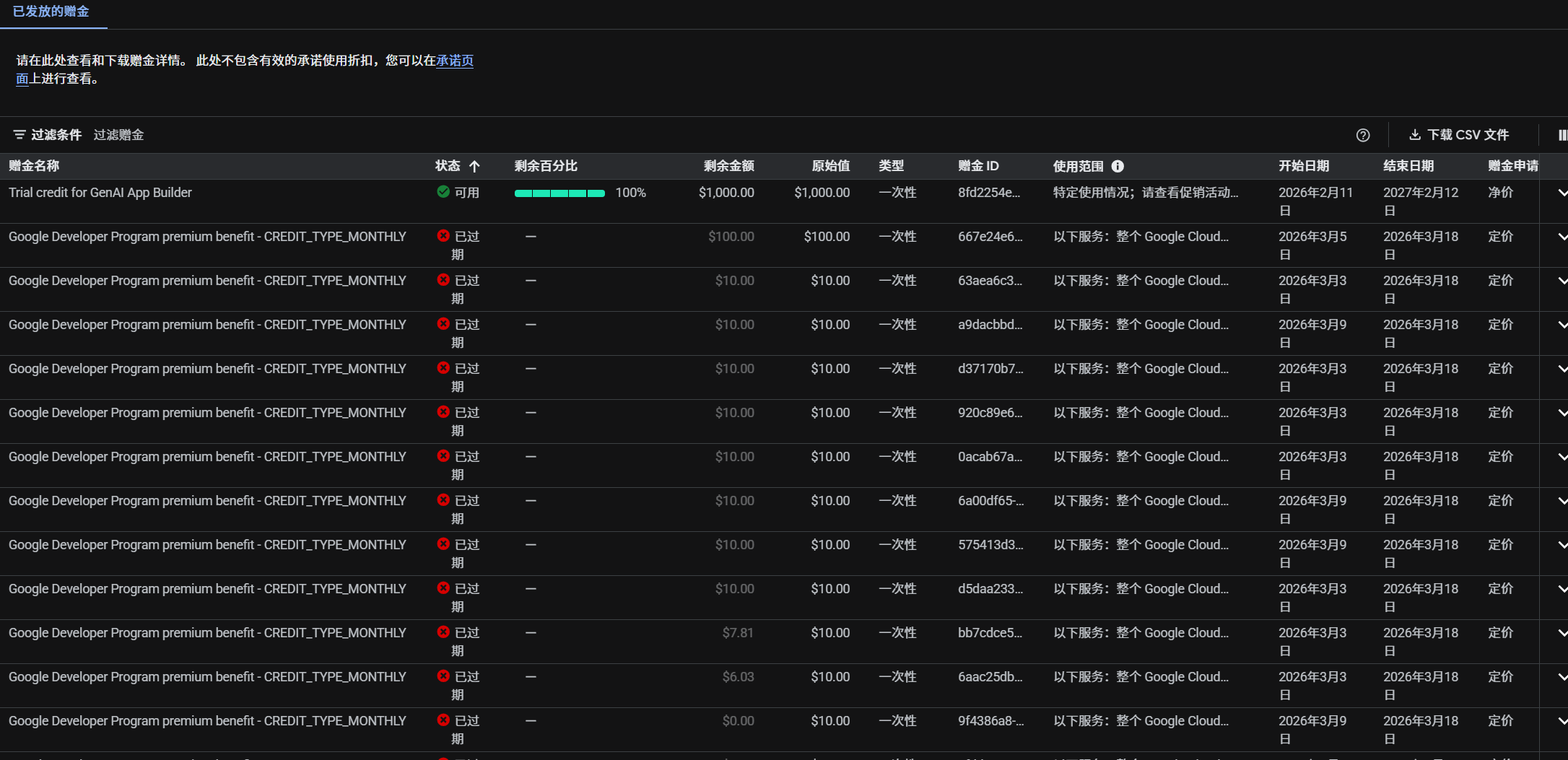Sort by the 剩余金额 column header
Image resolution: width=1568 pixels, height=760 pixels.
click(x=728, y=166)
